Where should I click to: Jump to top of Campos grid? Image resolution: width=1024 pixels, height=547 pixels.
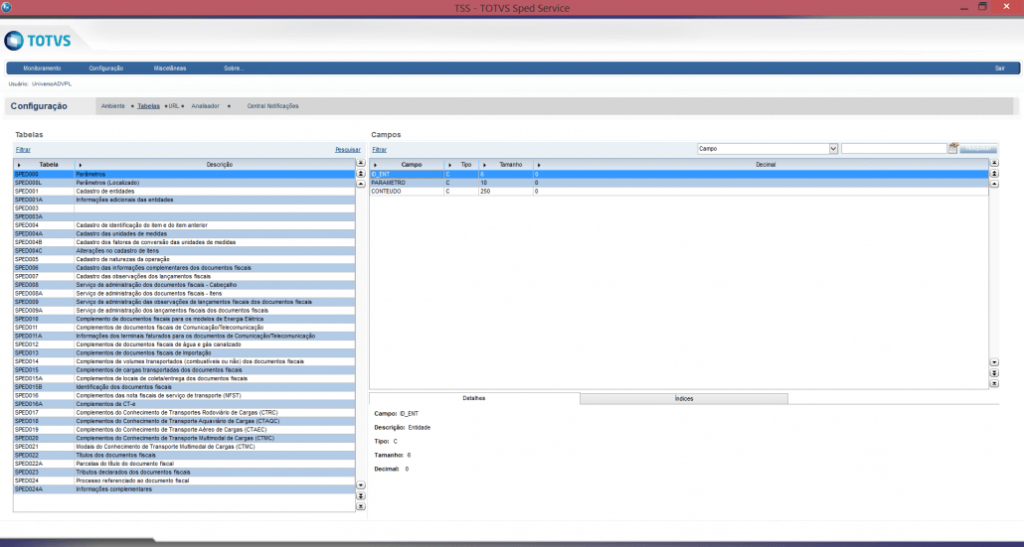click(994, 163)
